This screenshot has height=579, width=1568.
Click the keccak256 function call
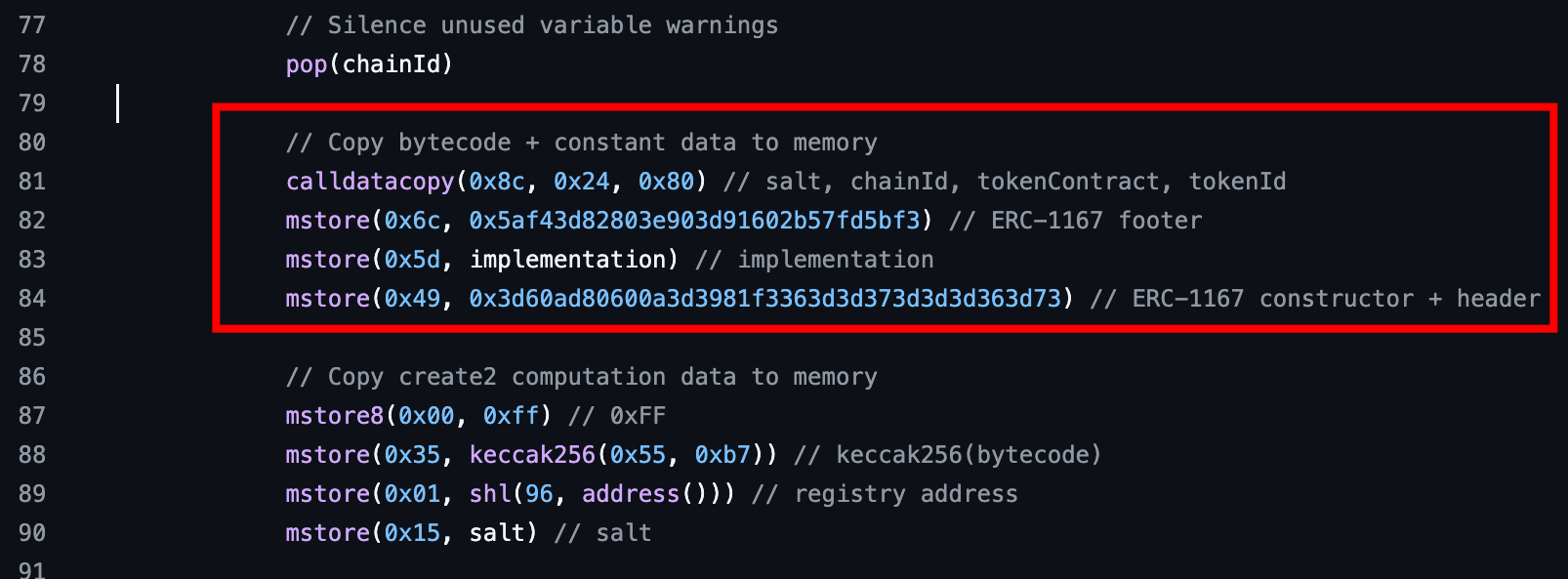coord(532,455)
